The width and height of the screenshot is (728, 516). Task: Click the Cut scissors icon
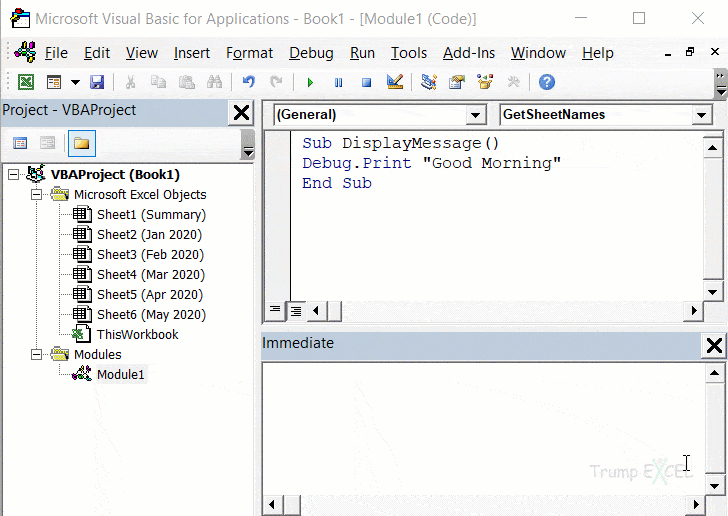coord(130,83)
